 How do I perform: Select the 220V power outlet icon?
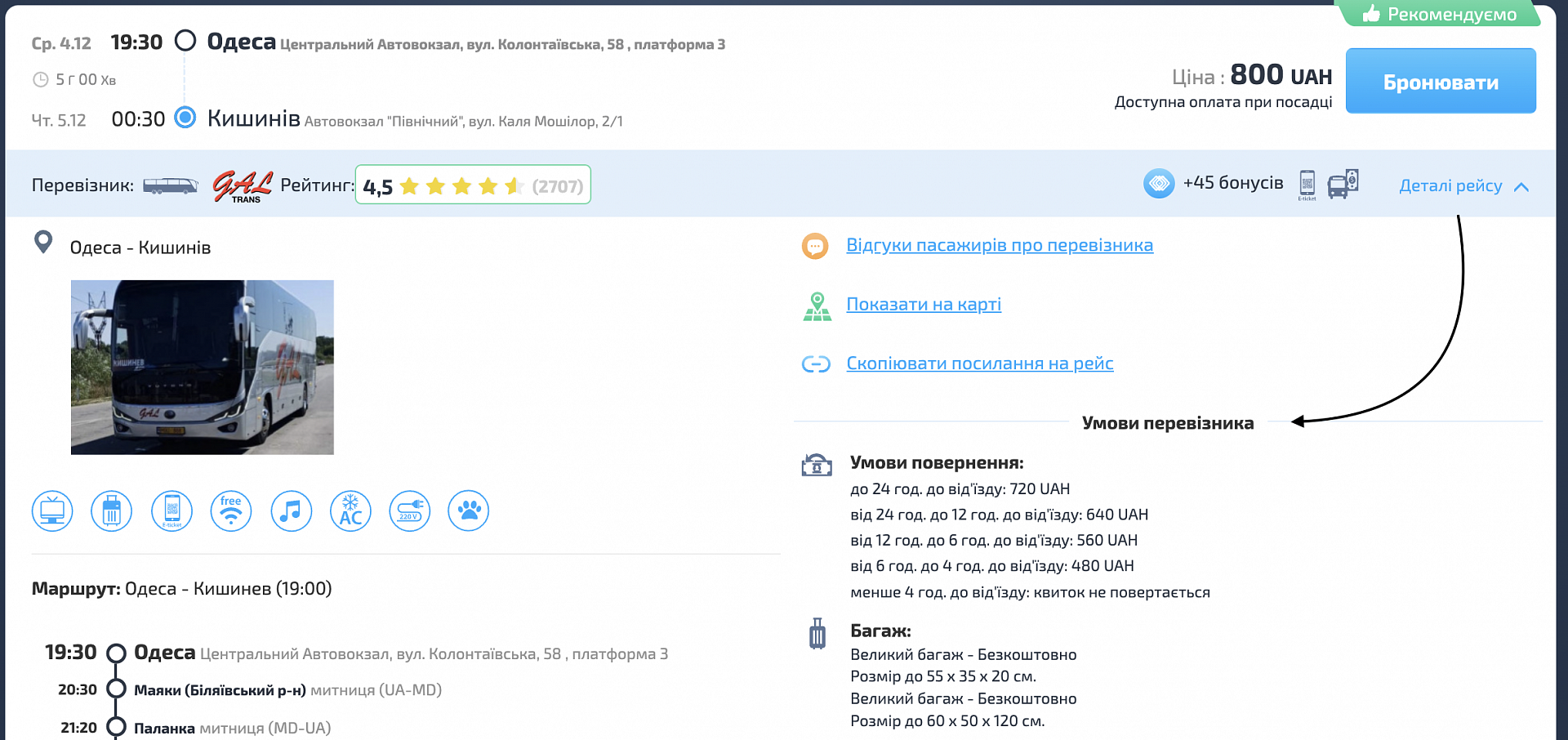410,510
